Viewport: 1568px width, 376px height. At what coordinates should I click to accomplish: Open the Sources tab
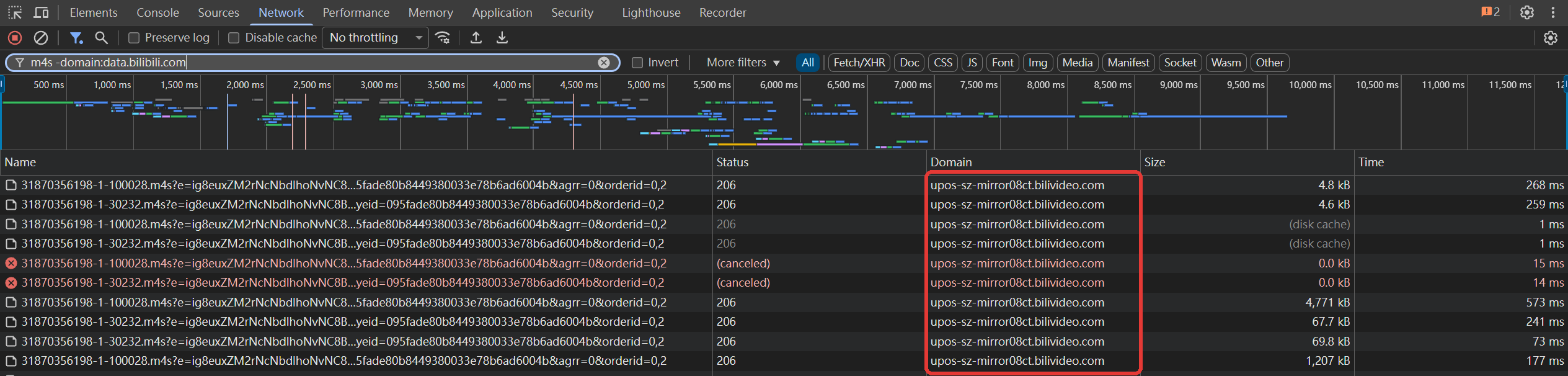pyautogui.click(x=218, y=12)
